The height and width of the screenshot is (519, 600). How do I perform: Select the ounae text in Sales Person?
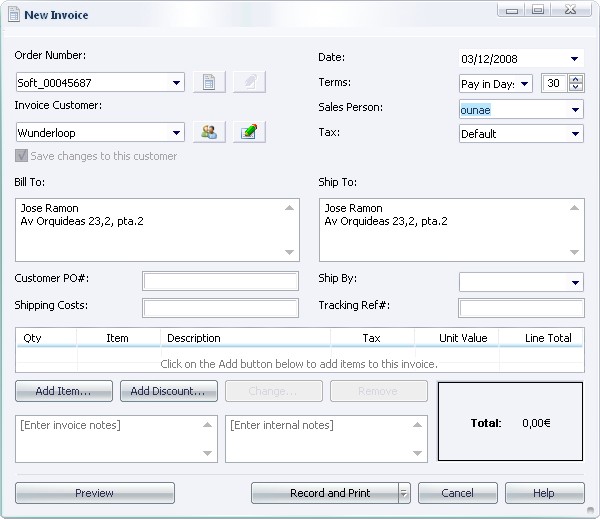pyautogui.click(x=475, y=110)
